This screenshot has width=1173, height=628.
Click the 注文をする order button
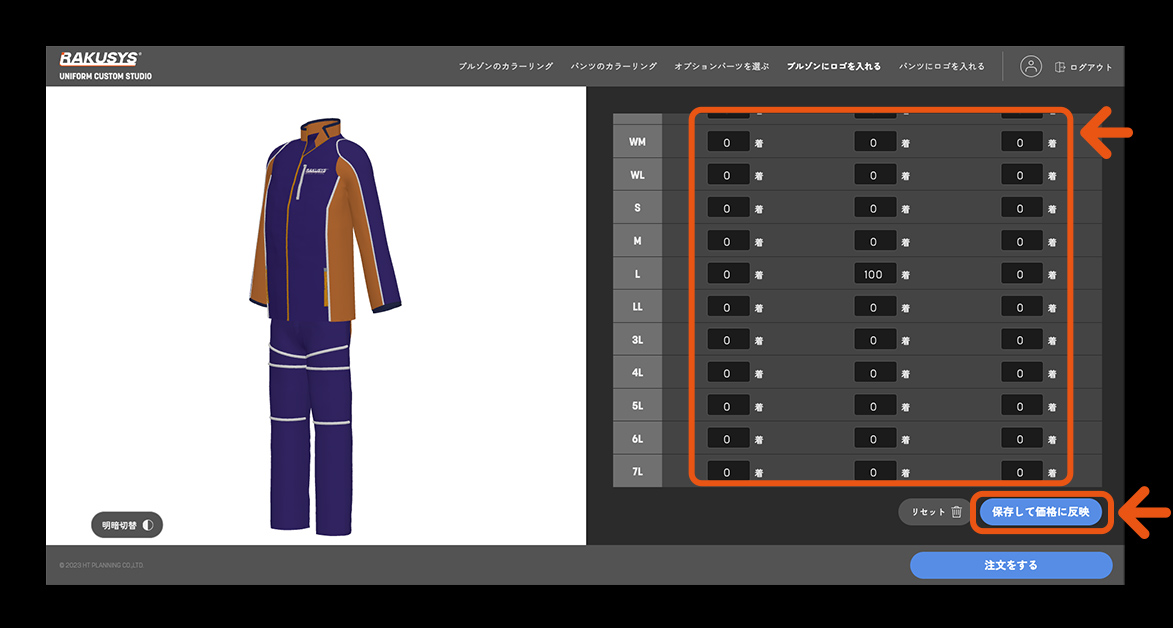1010,565
